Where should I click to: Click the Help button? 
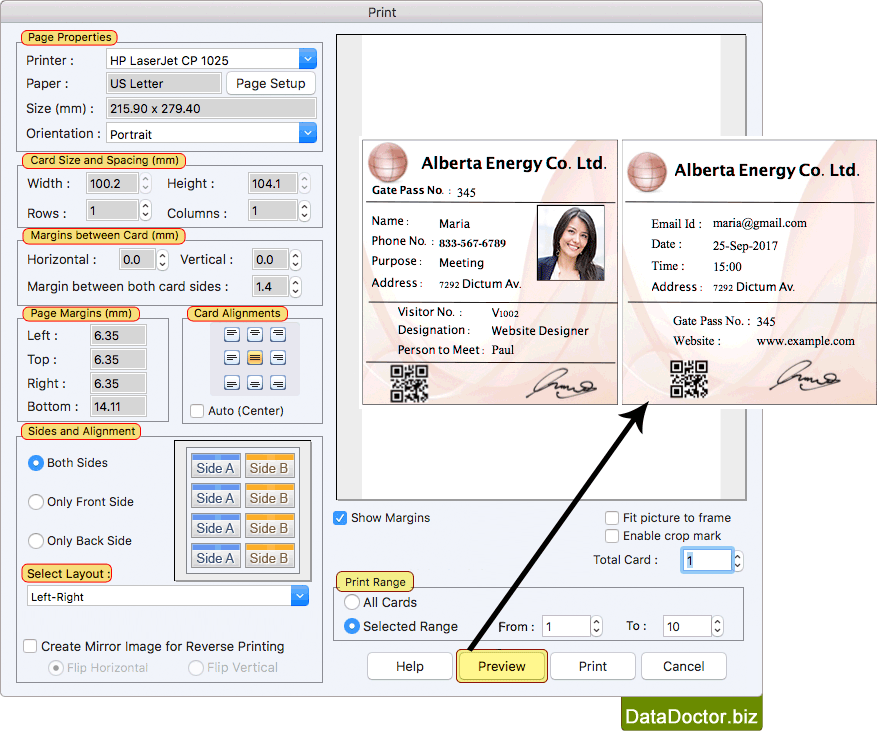pos(410,666)
